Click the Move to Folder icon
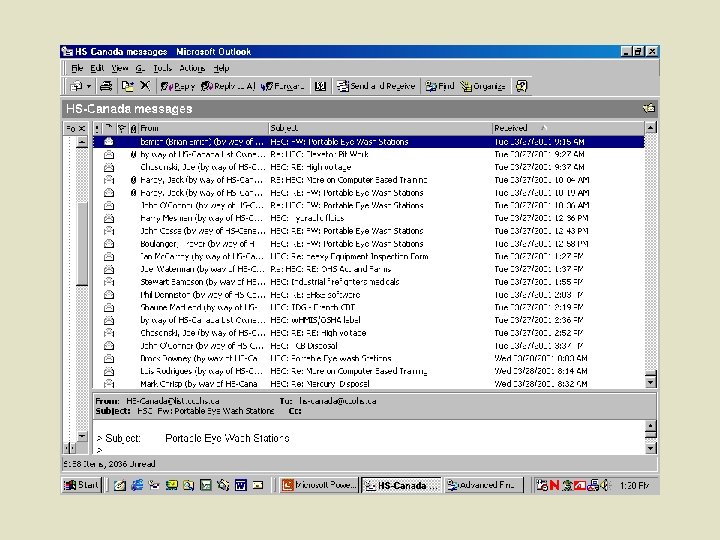 pyautogui.click(x=127, y=86)
